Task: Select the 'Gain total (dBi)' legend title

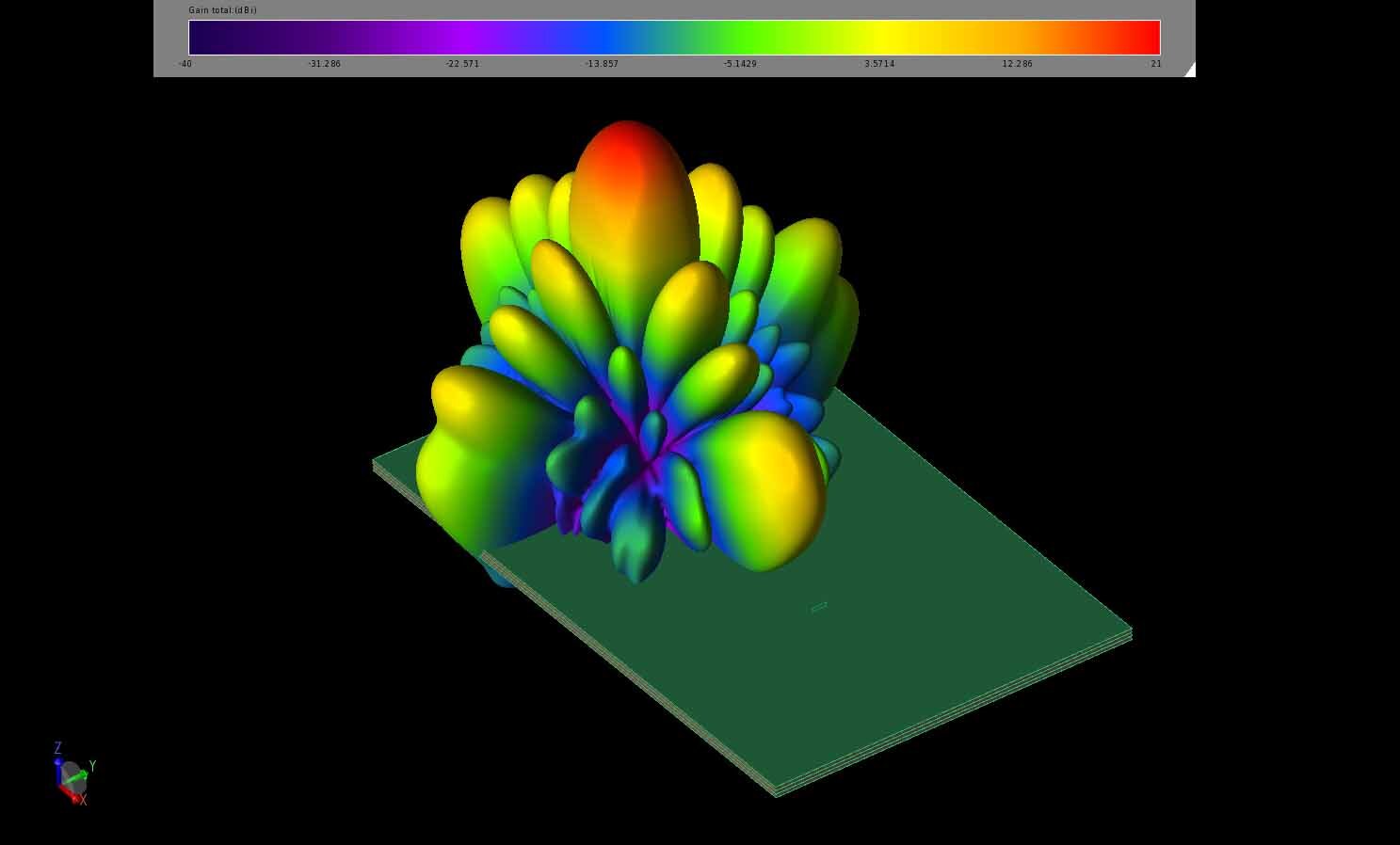Action: [222, 10]
